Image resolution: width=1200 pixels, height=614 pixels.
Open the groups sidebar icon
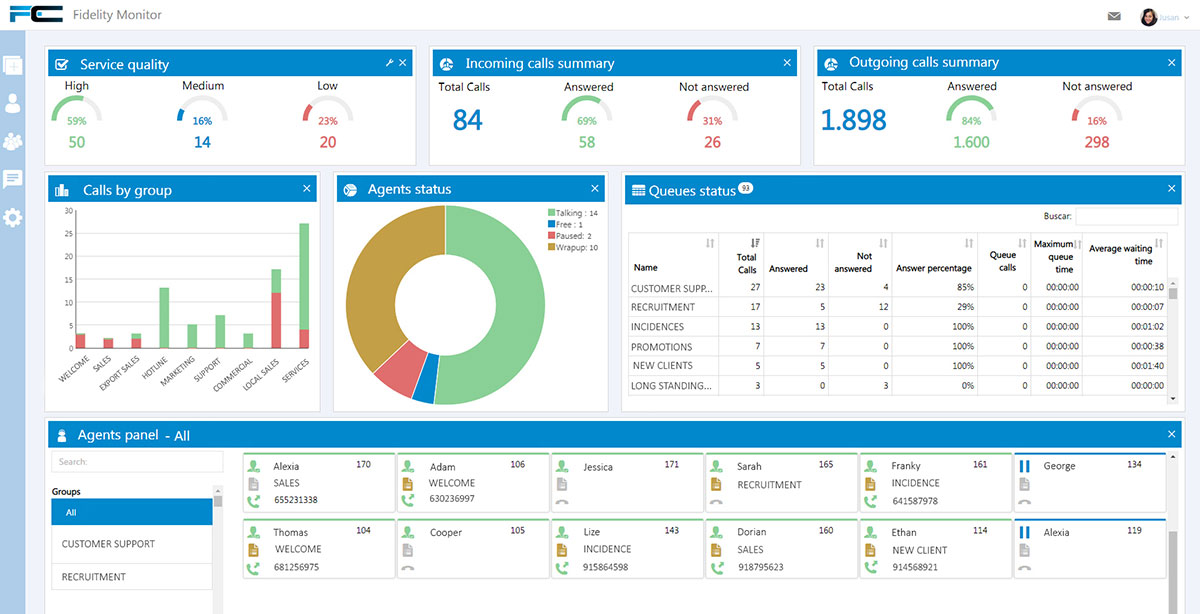(x=13, y=141)
